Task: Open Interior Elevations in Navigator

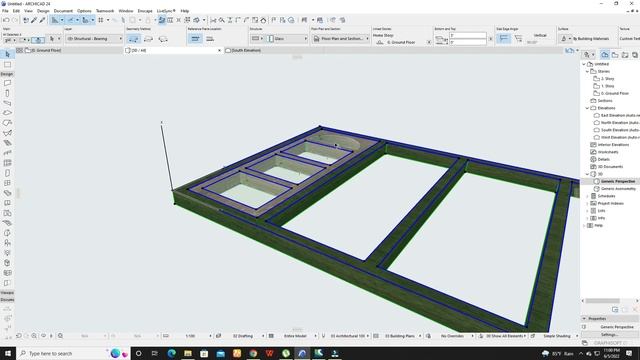Action: pyautogui.click(x=613, y=145)
